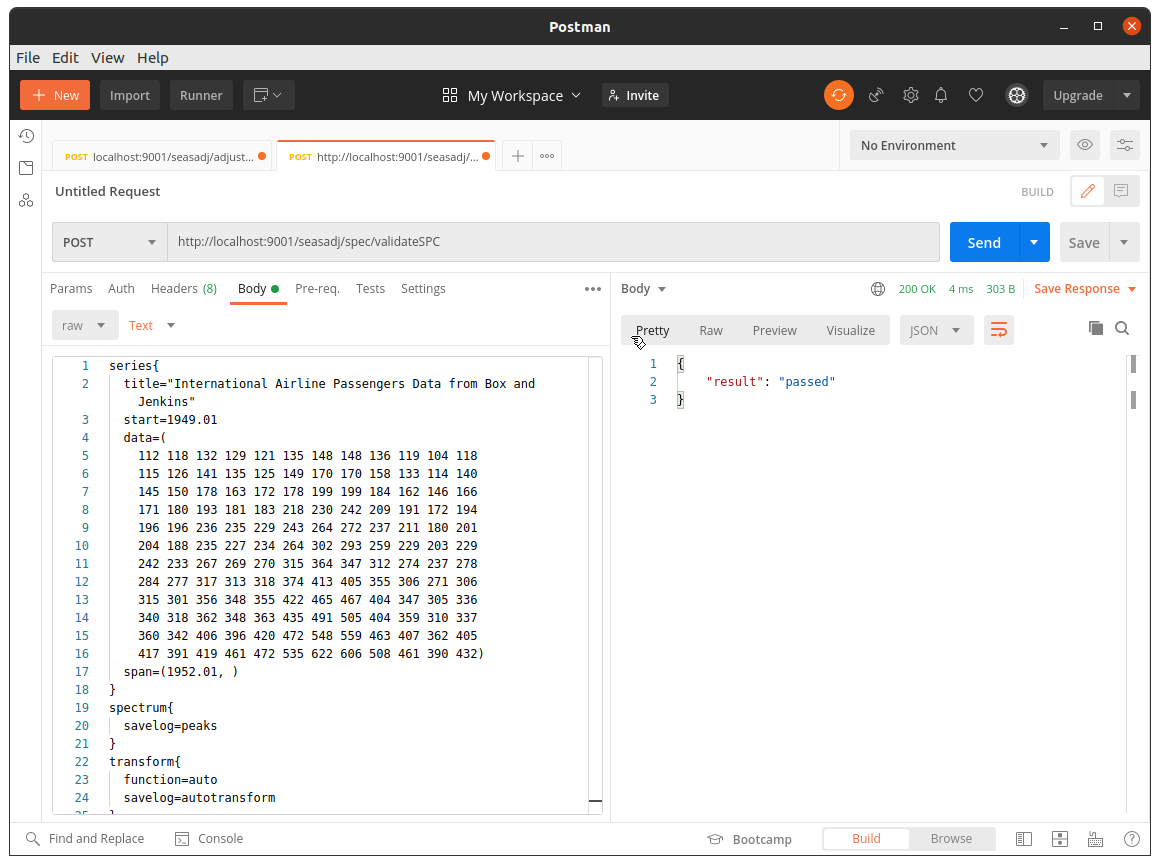This screenshot has width=1160, height=865.
Task: Open the History sidebar icon
Action: coord(26,136)
